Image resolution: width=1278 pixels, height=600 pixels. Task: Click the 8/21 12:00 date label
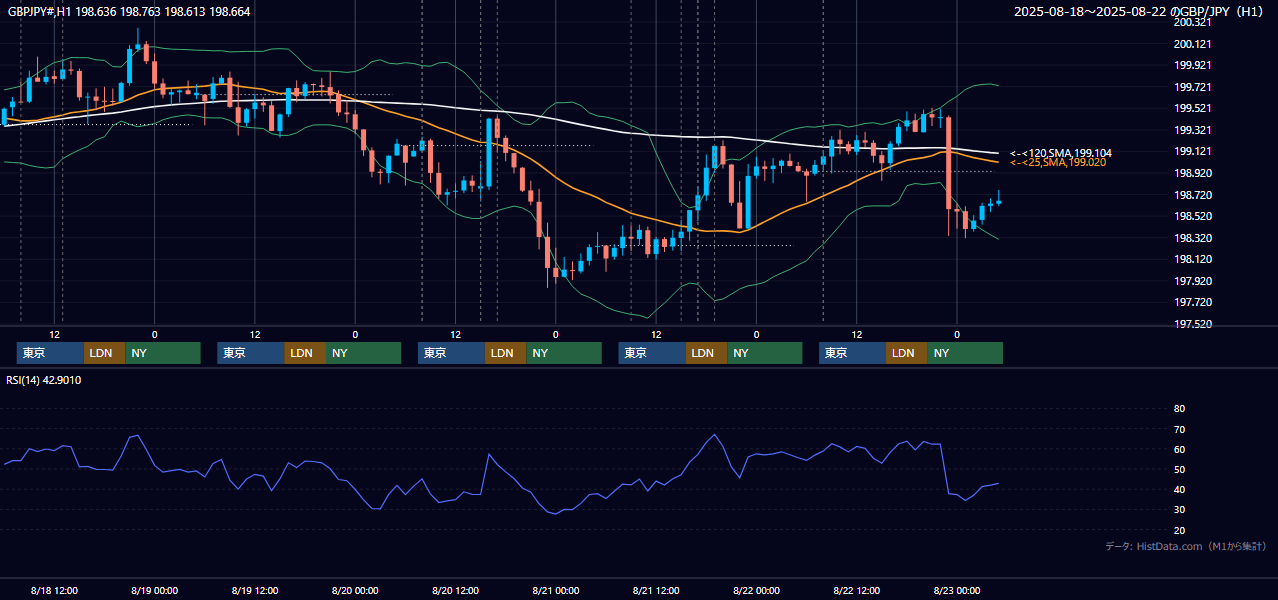pyautogui.click(x=656, y=590)
